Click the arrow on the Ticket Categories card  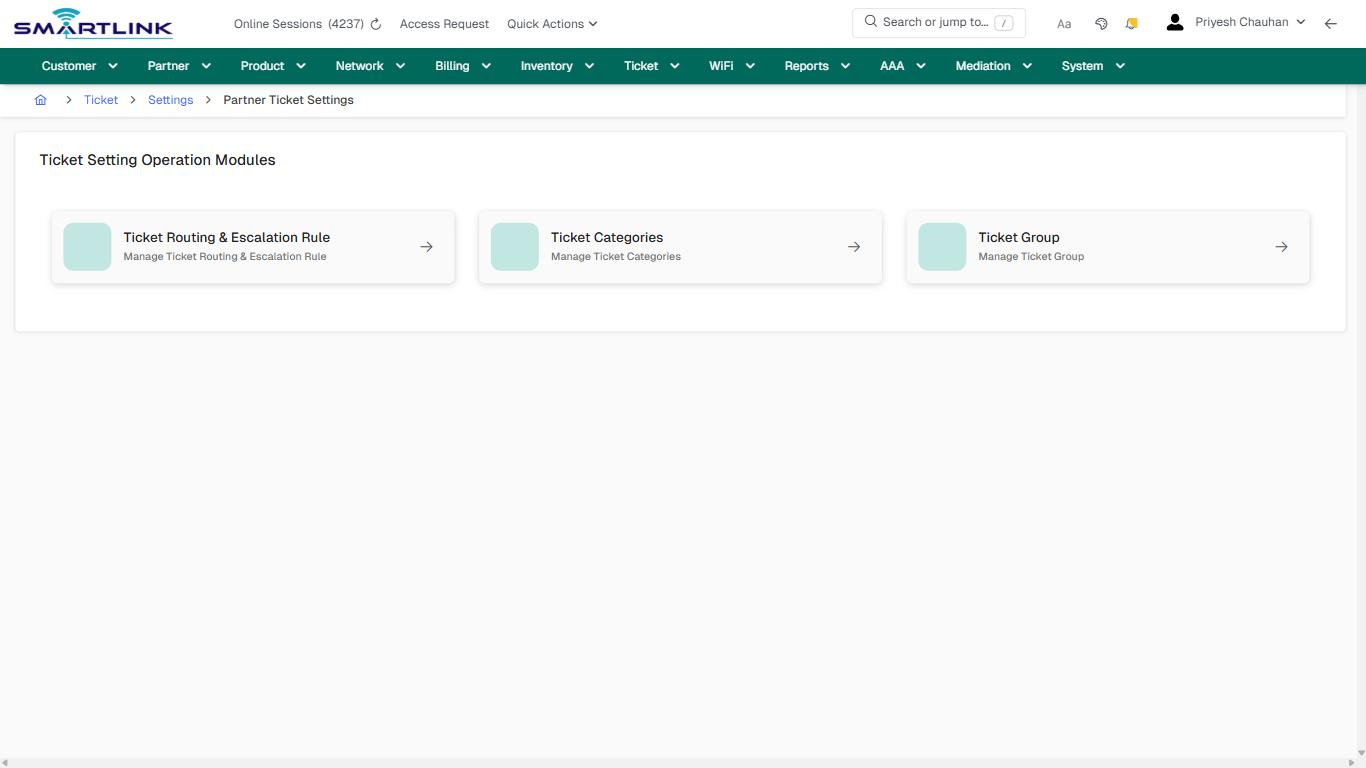point(853,246)
